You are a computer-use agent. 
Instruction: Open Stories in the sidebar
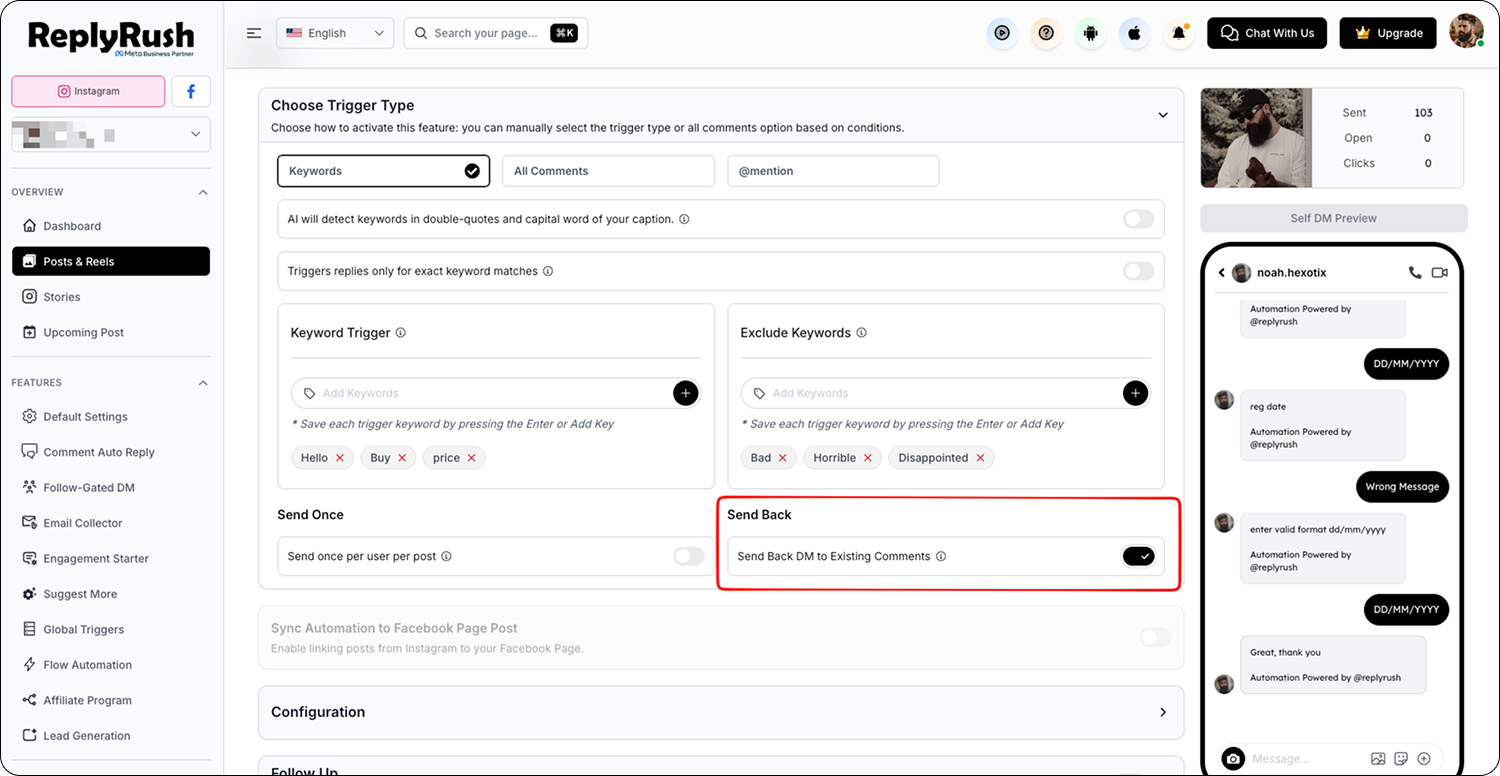pos(111,297)
